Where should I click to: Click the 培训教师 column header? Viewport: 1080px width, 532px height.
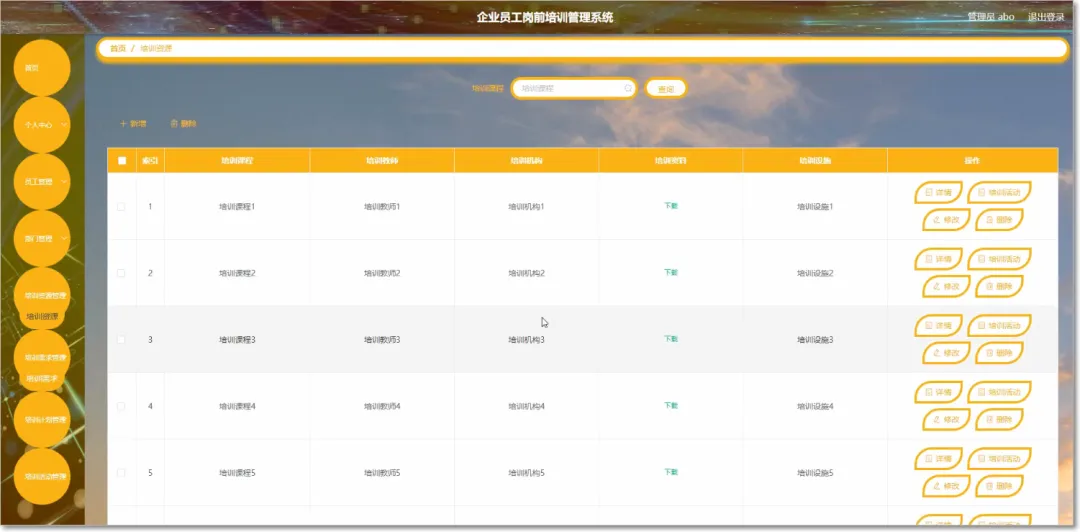point(382,161)
